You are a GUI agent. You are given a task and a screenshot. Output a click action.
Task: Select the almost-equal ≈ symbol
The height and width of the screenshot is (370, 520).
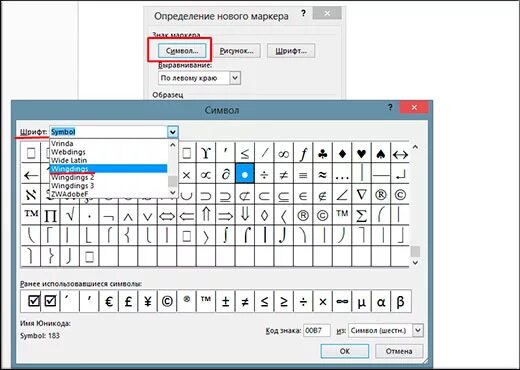point(322,174)
